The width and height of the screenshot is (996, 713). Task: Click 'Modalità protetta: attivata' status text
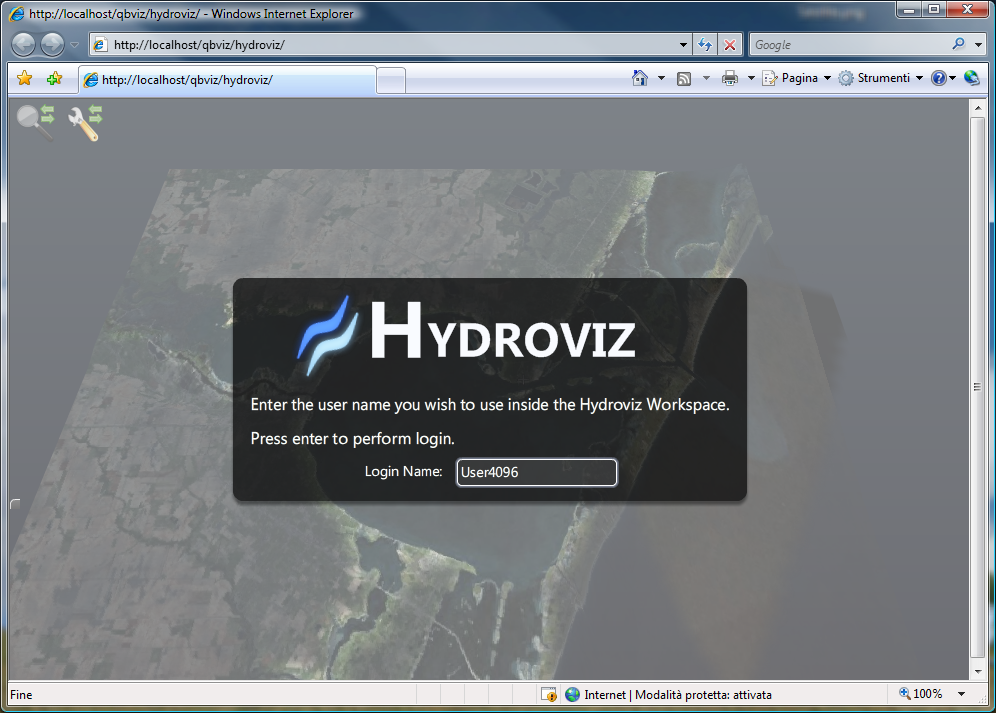click(x=703, y=695)
